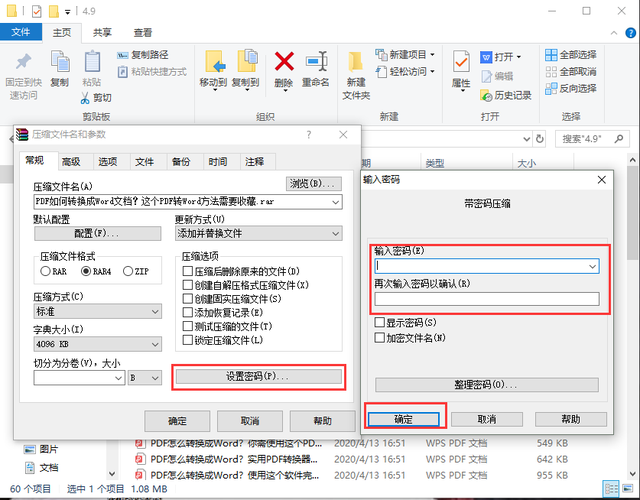Click the Rename icon
Screen dimensions: 640x500
pyautogui.click(x=316, y=61)
